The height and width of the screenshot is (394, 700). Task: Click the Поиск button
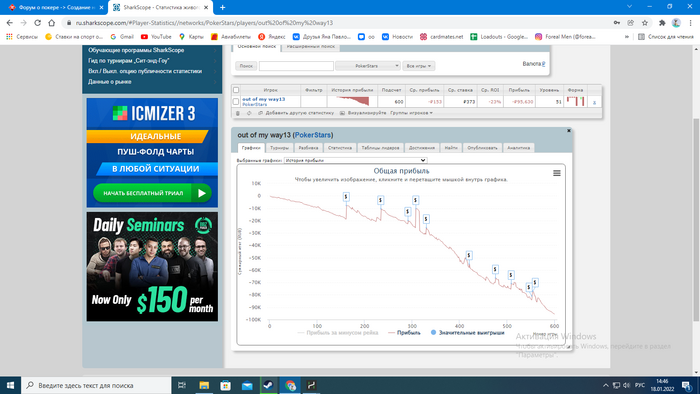[x=246, y=66]
